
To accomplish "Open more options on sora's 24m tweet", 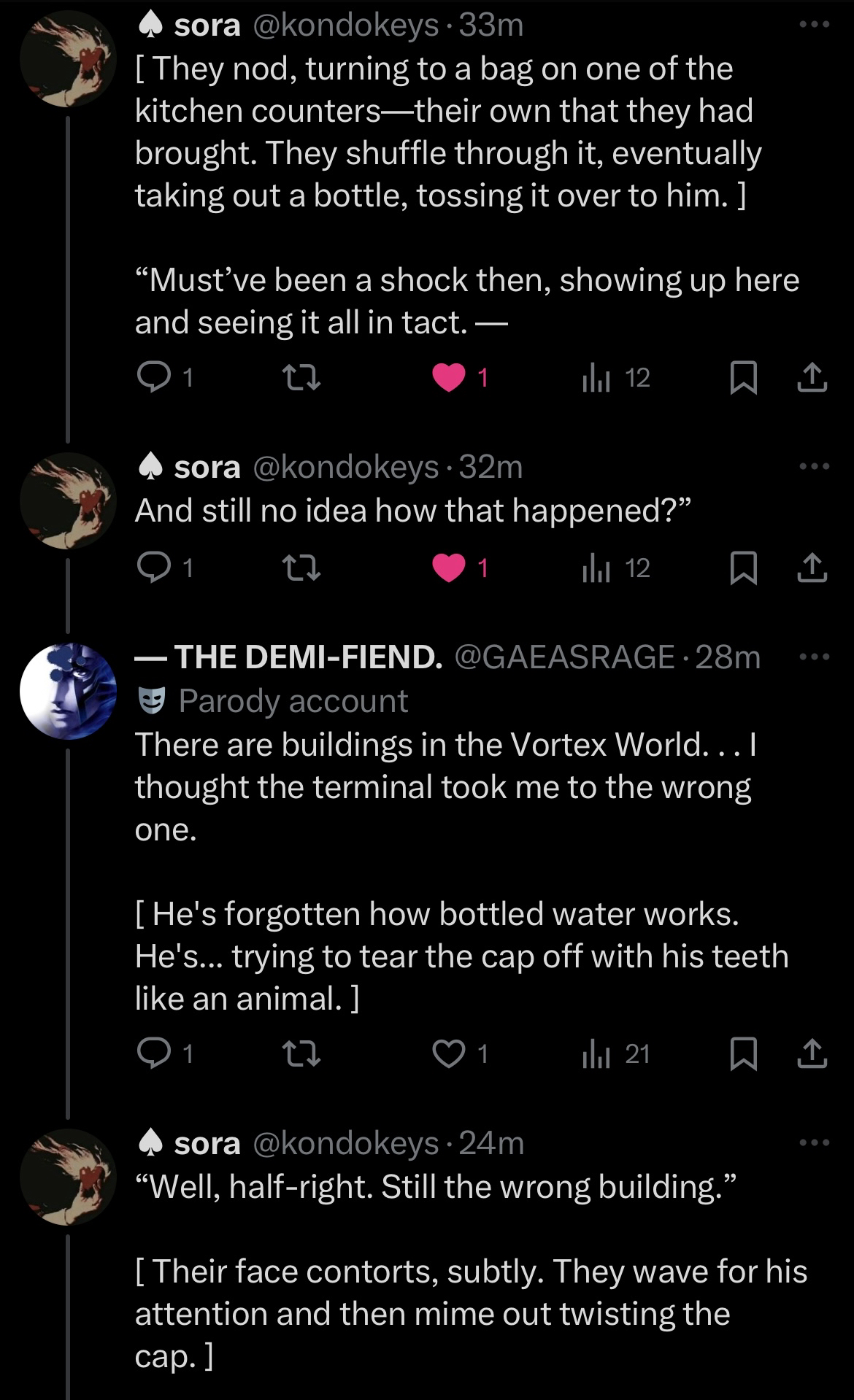I will (814, 1142).
